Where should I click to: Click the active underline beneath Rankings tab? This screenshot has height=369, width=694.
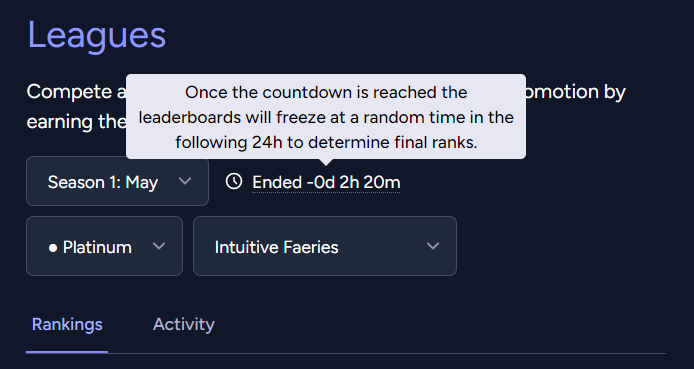67,352
